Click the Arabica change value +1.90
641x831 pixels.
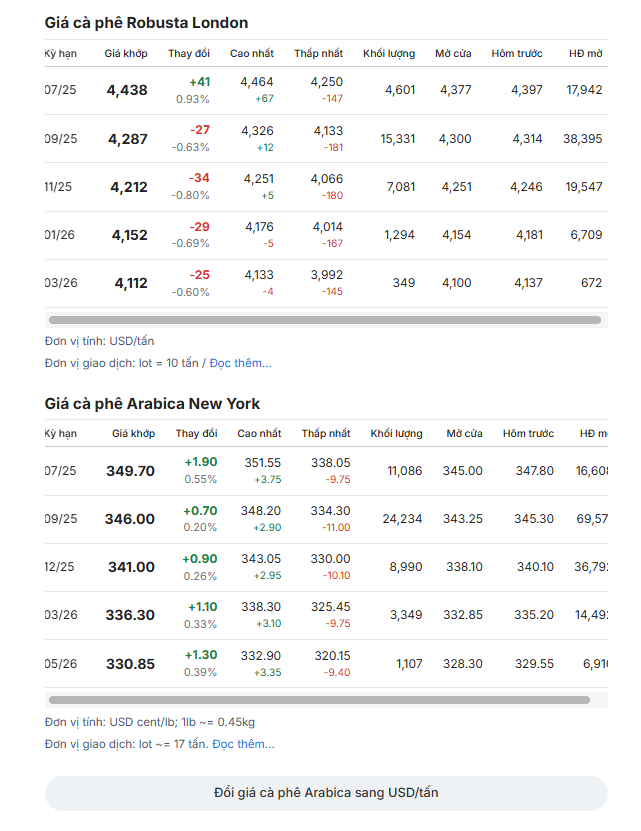point(201,462)
